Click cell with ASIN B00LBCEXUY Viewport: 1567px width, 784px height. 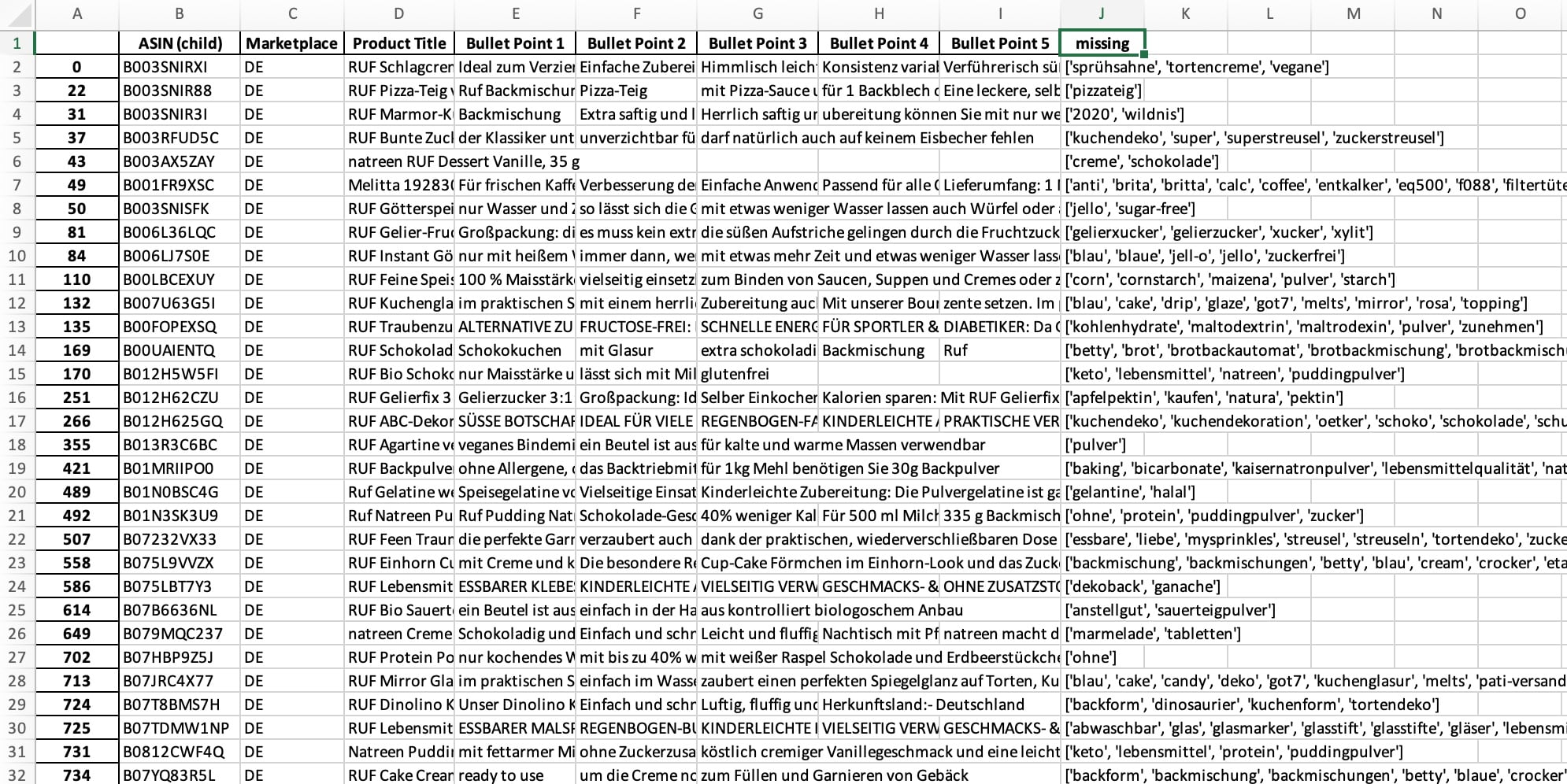point(180,279)
